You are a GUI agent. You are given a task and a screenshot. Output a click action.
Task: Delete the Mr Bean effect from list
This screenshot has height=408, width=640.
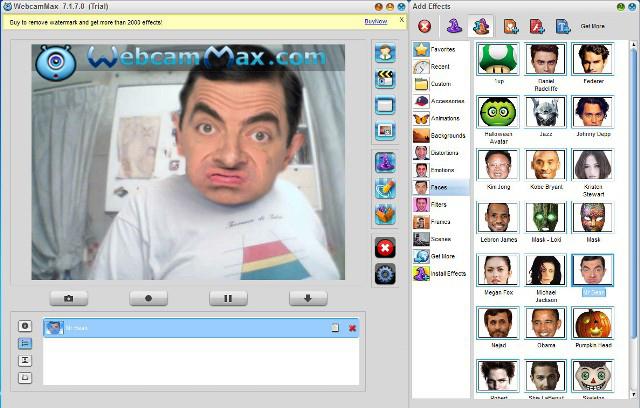(352, 328)
